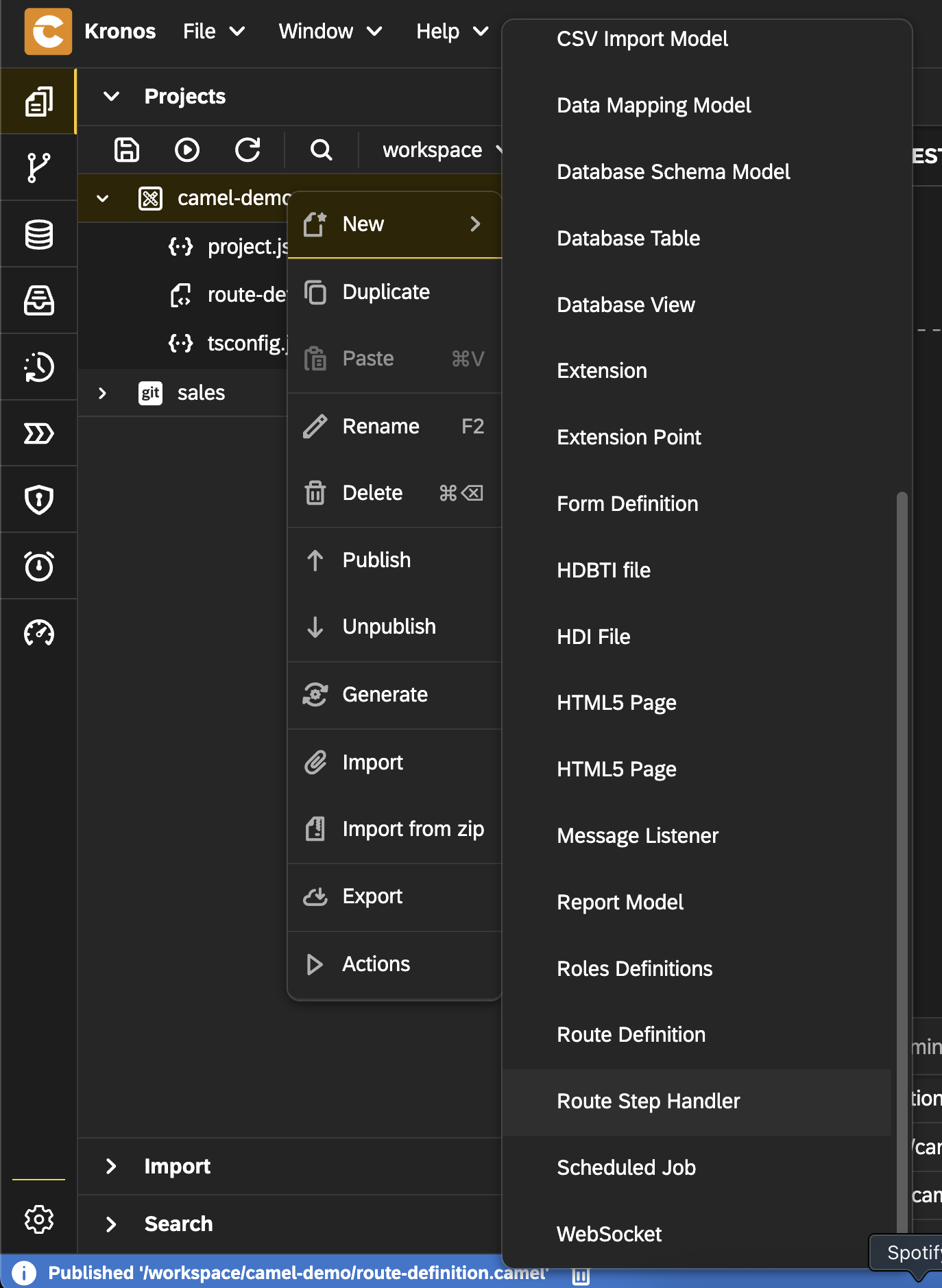Click the Search magnifier toolbar icon

pyautogui.click(x=321, y=150)
